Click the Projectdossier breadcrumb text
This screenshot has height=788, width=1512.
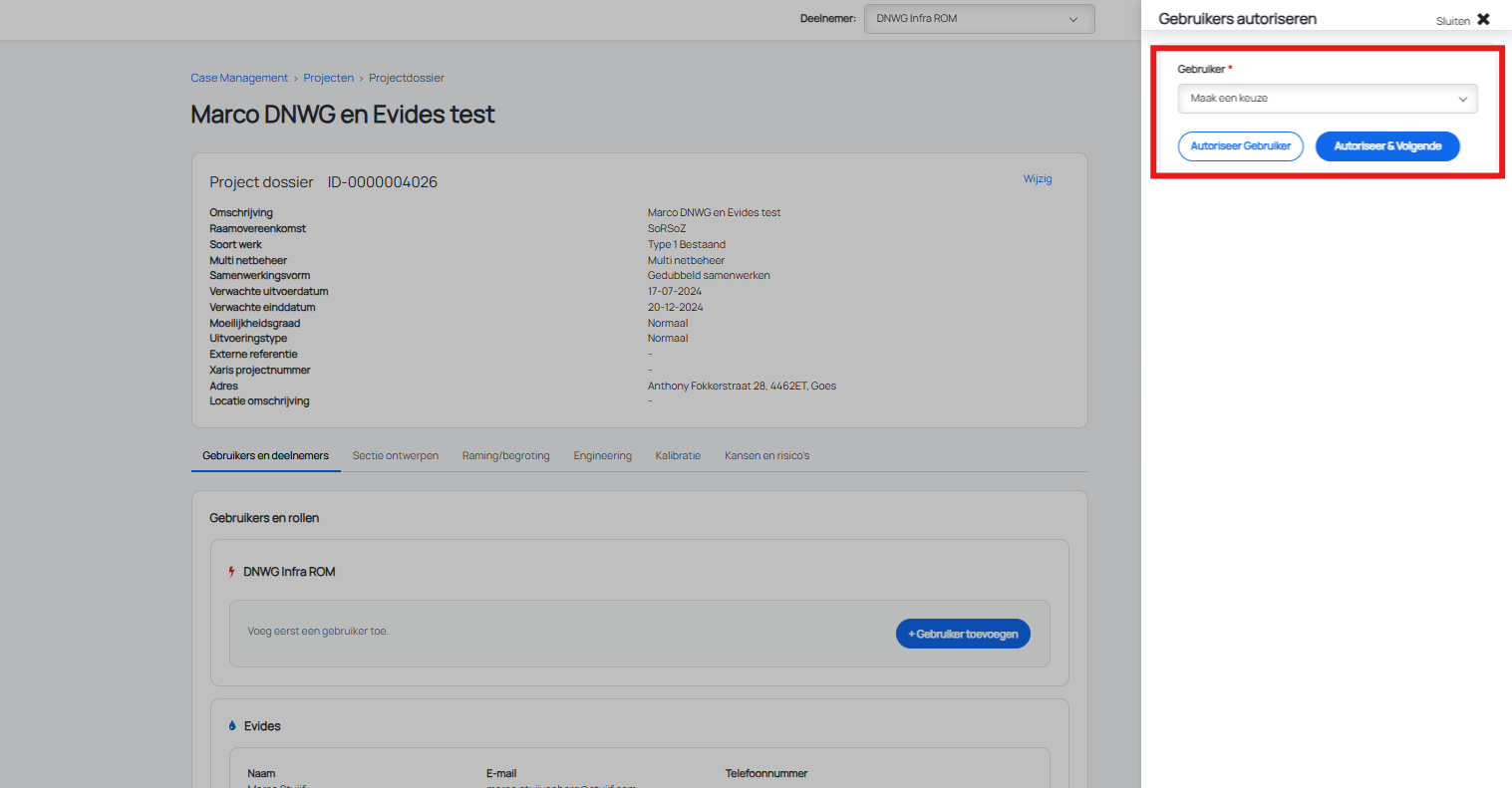point(407,78)
